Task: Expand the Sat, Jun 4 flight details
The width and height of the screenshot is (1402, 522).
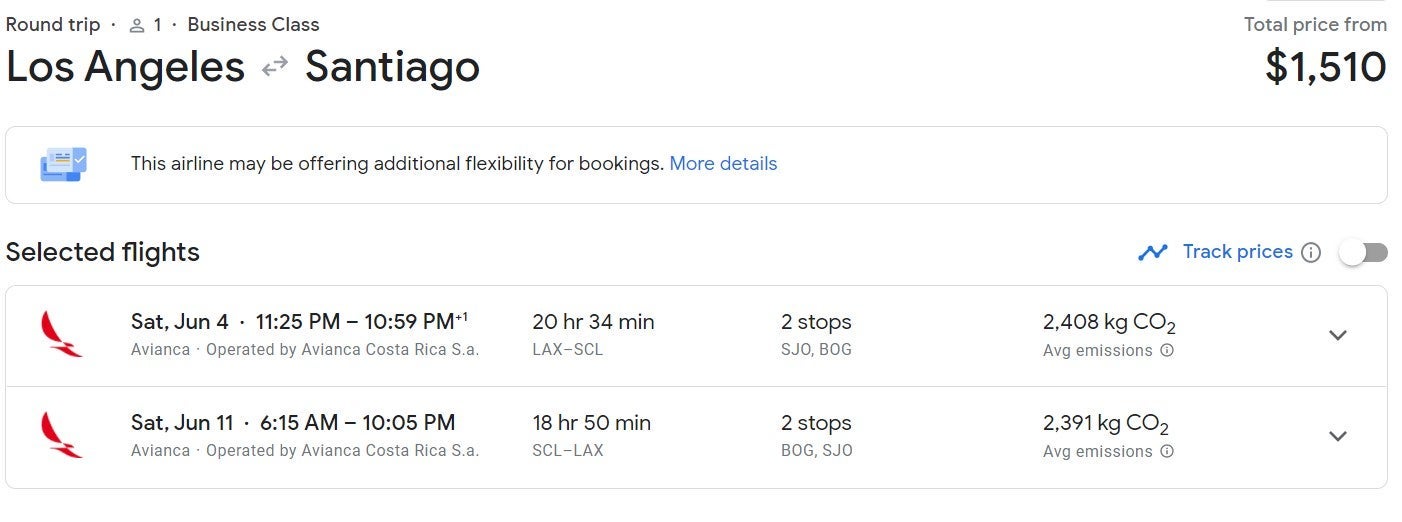Action: 1337,335
